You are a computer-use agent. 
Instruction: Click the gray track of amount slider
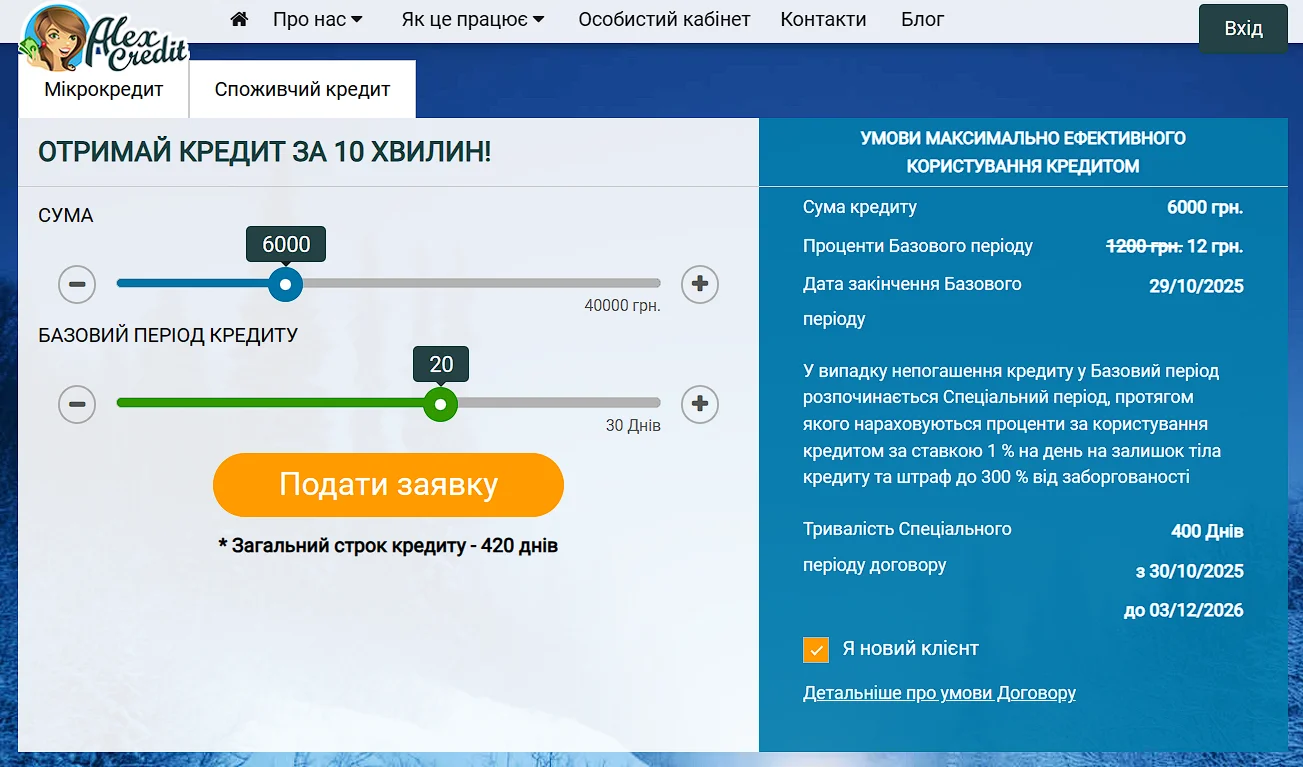[480, 283]
